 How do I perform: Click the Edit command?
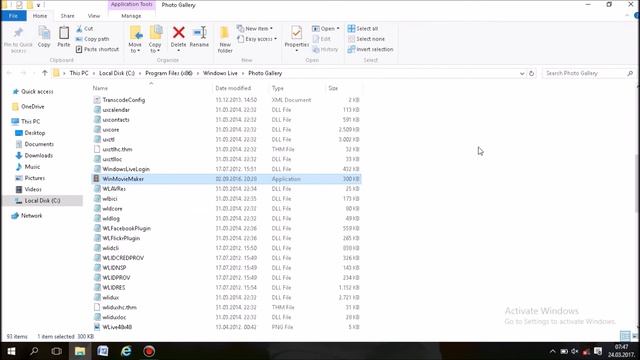pos(322,39)
